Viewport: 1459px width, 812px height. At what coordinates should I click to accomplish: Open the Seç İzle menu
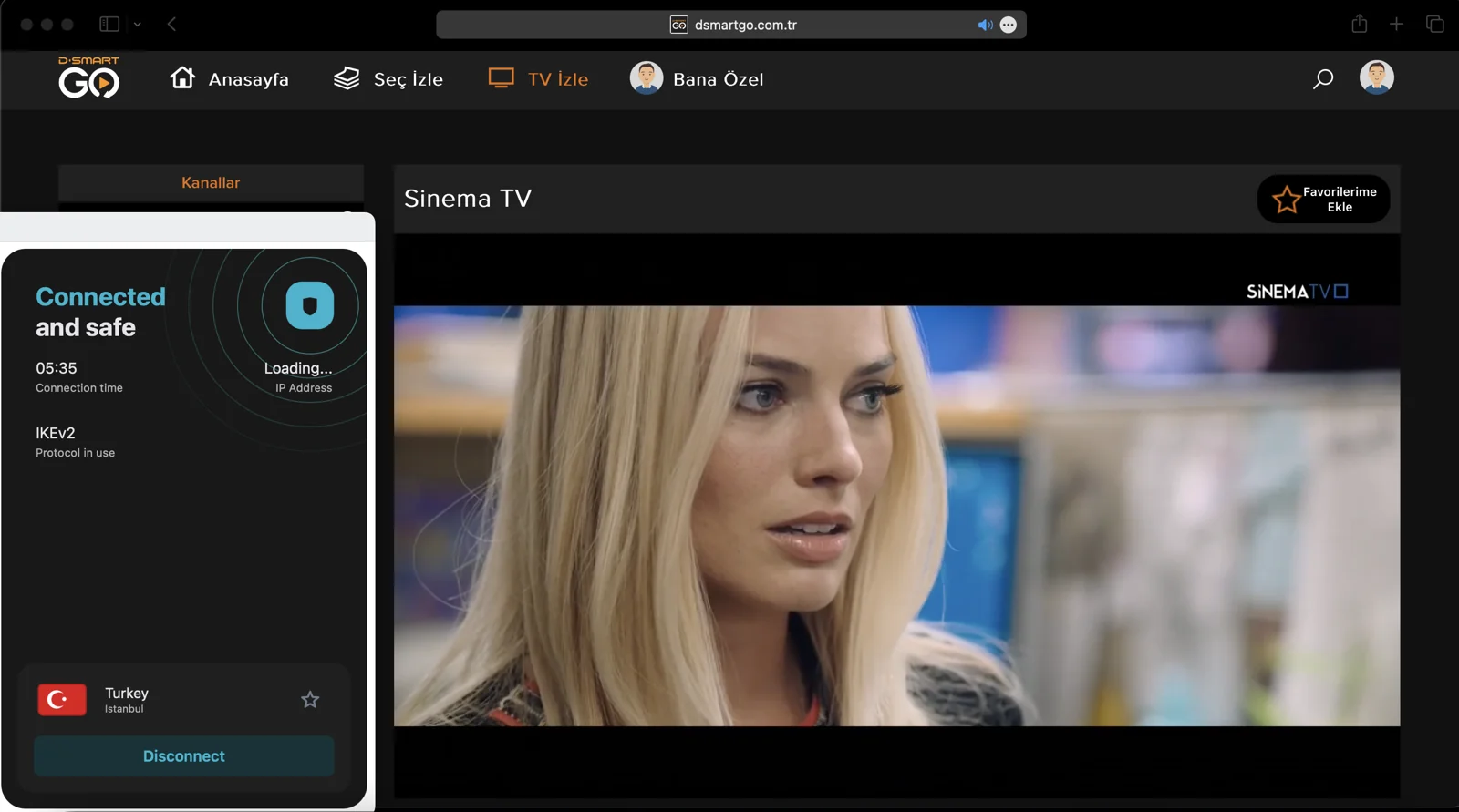388,79
